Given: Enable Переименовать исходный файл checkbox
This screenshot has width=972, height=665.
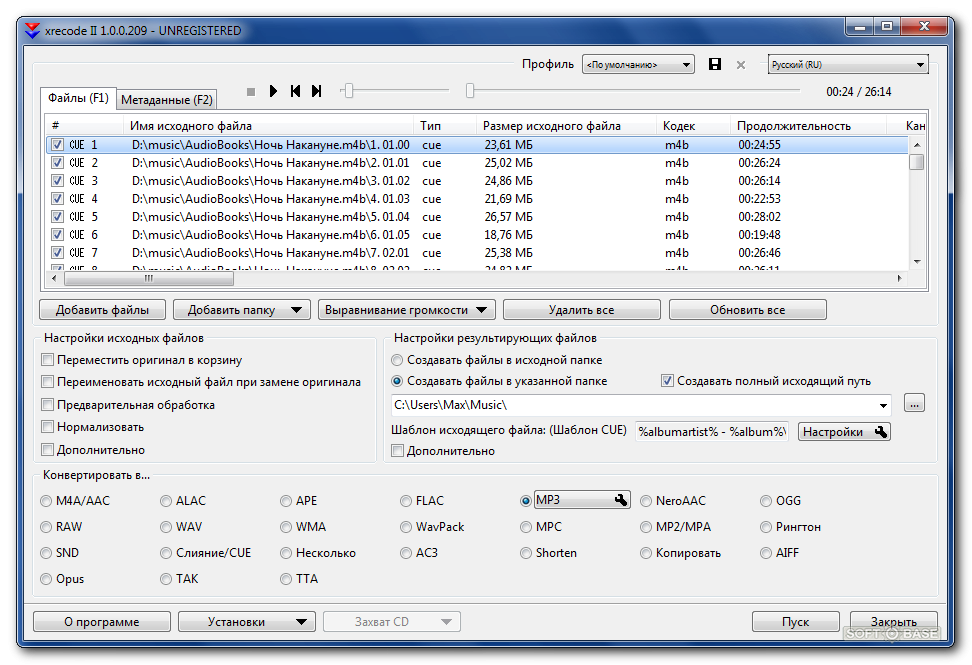Looking at the screenshot, I should 47,382.
